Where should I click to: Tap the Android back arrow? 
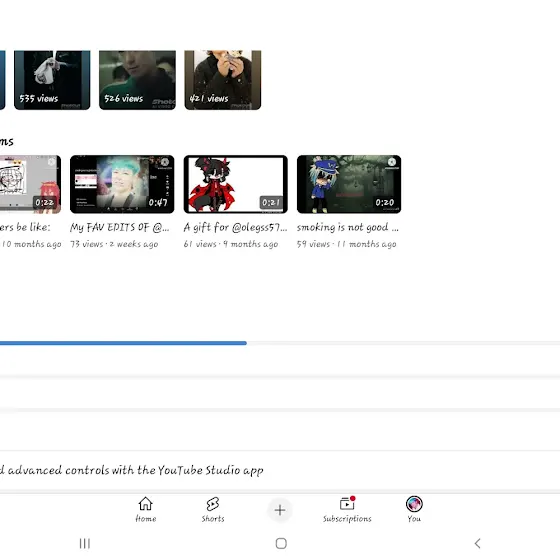point(478,544)
